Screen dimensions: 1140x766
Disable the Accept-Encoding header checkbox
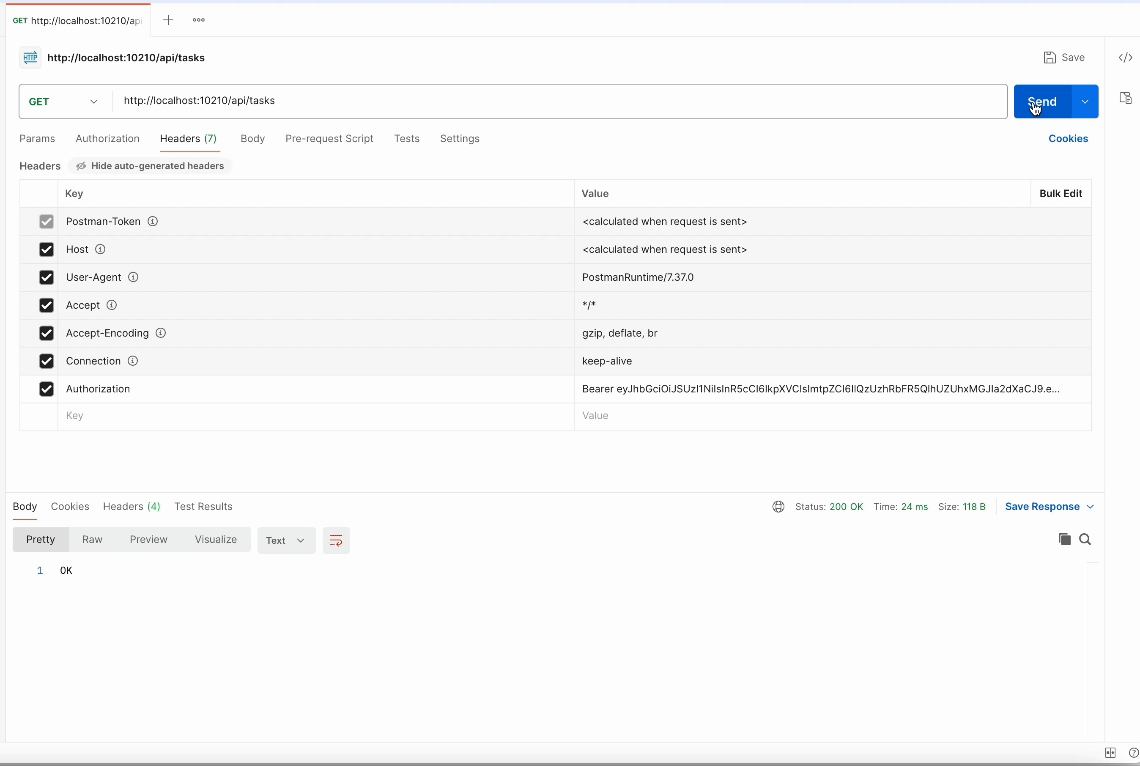coord(46,333)
